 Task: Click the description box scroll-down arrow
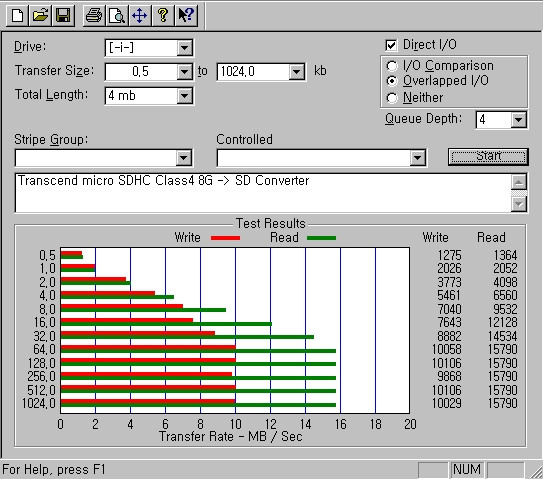tap(519, 204)
